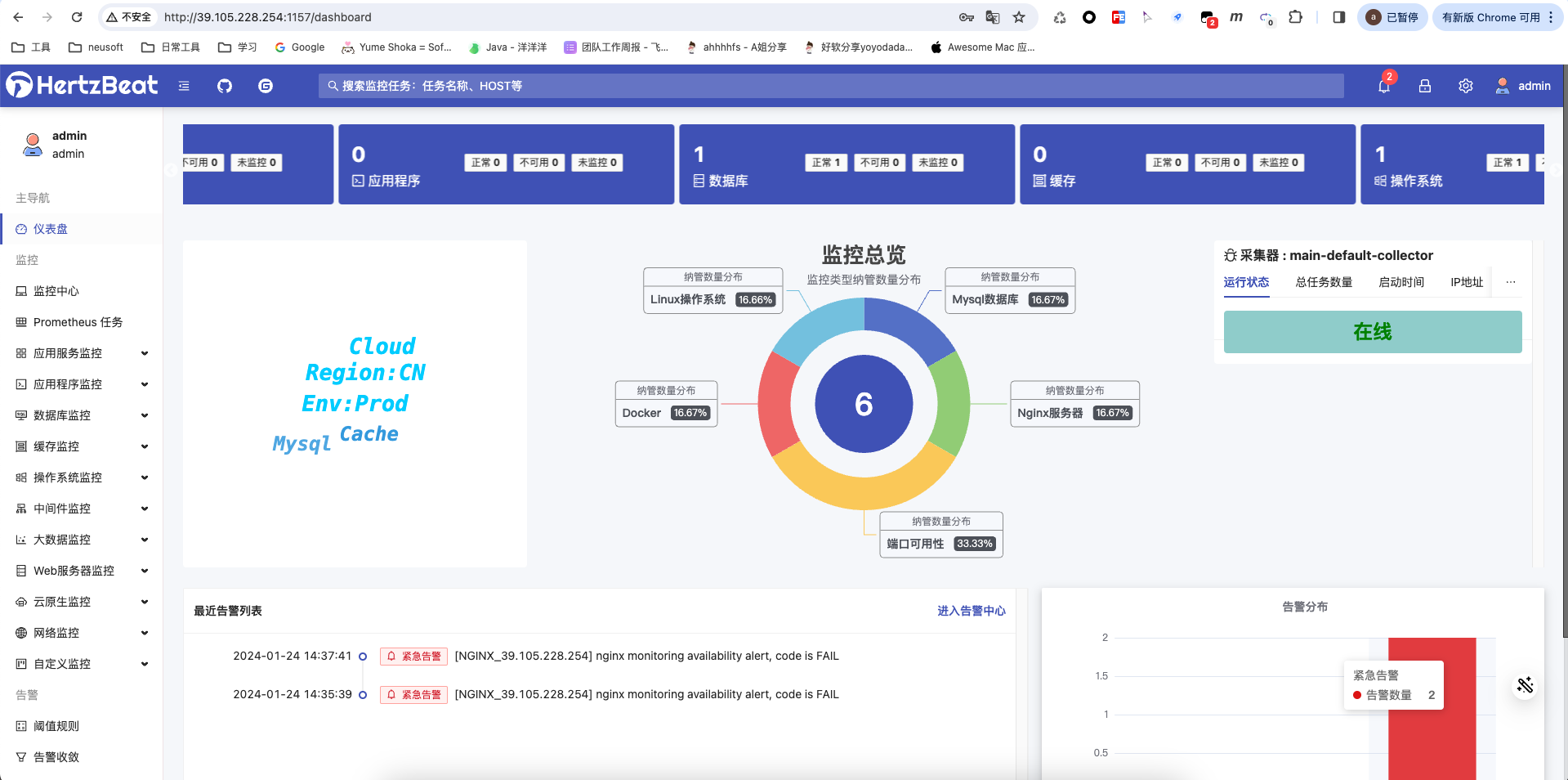
Task: Click the sidebar collapse menu icon
Action: [184, 86]
